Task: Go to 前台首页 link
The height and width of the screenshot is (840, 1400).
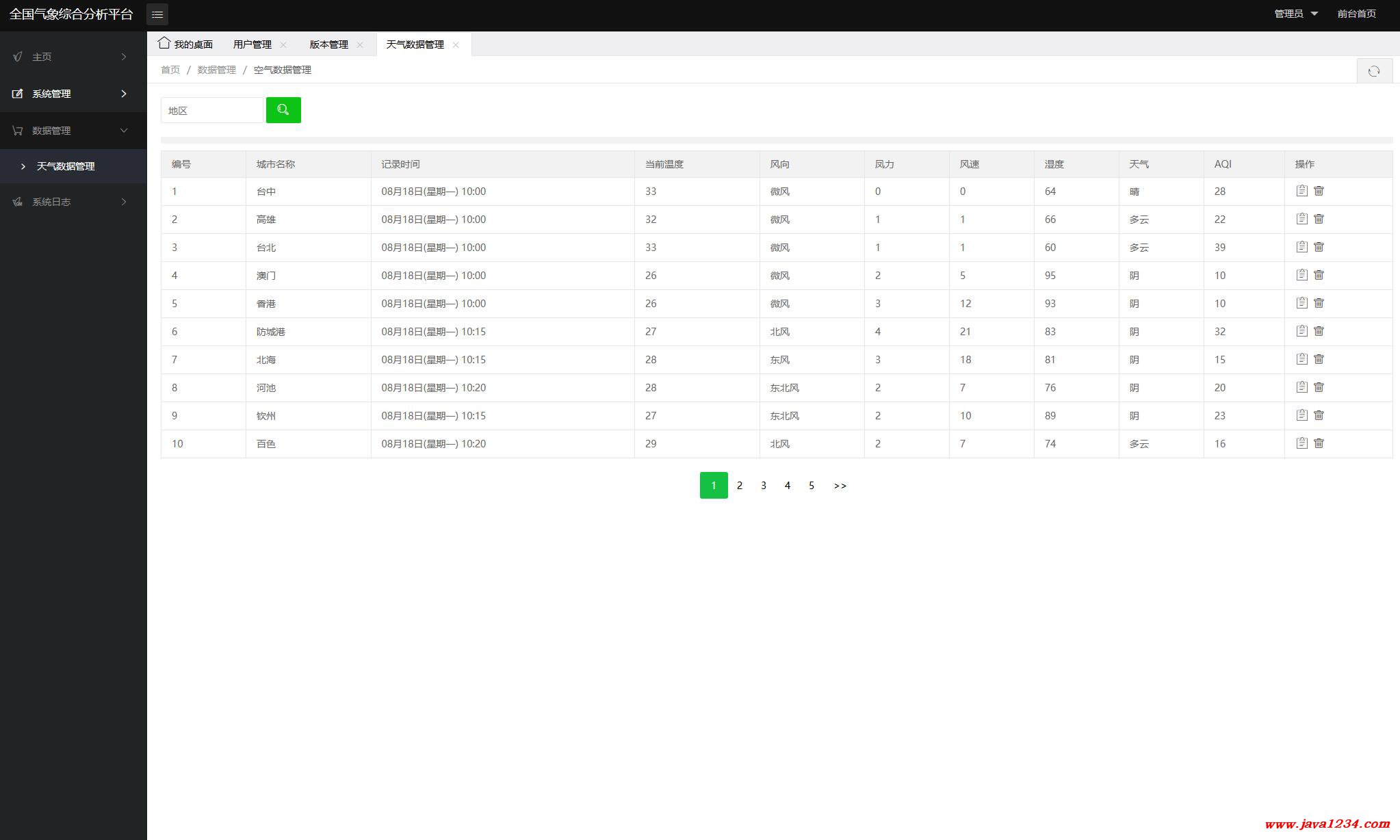Action: tap(1356, 14)
